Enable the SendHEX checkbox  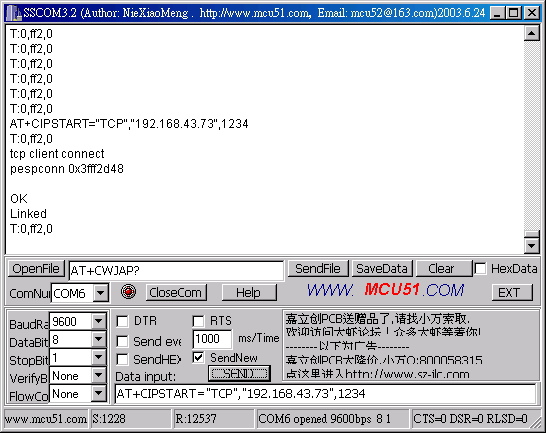pyautogui.click(x=122, y=359)
